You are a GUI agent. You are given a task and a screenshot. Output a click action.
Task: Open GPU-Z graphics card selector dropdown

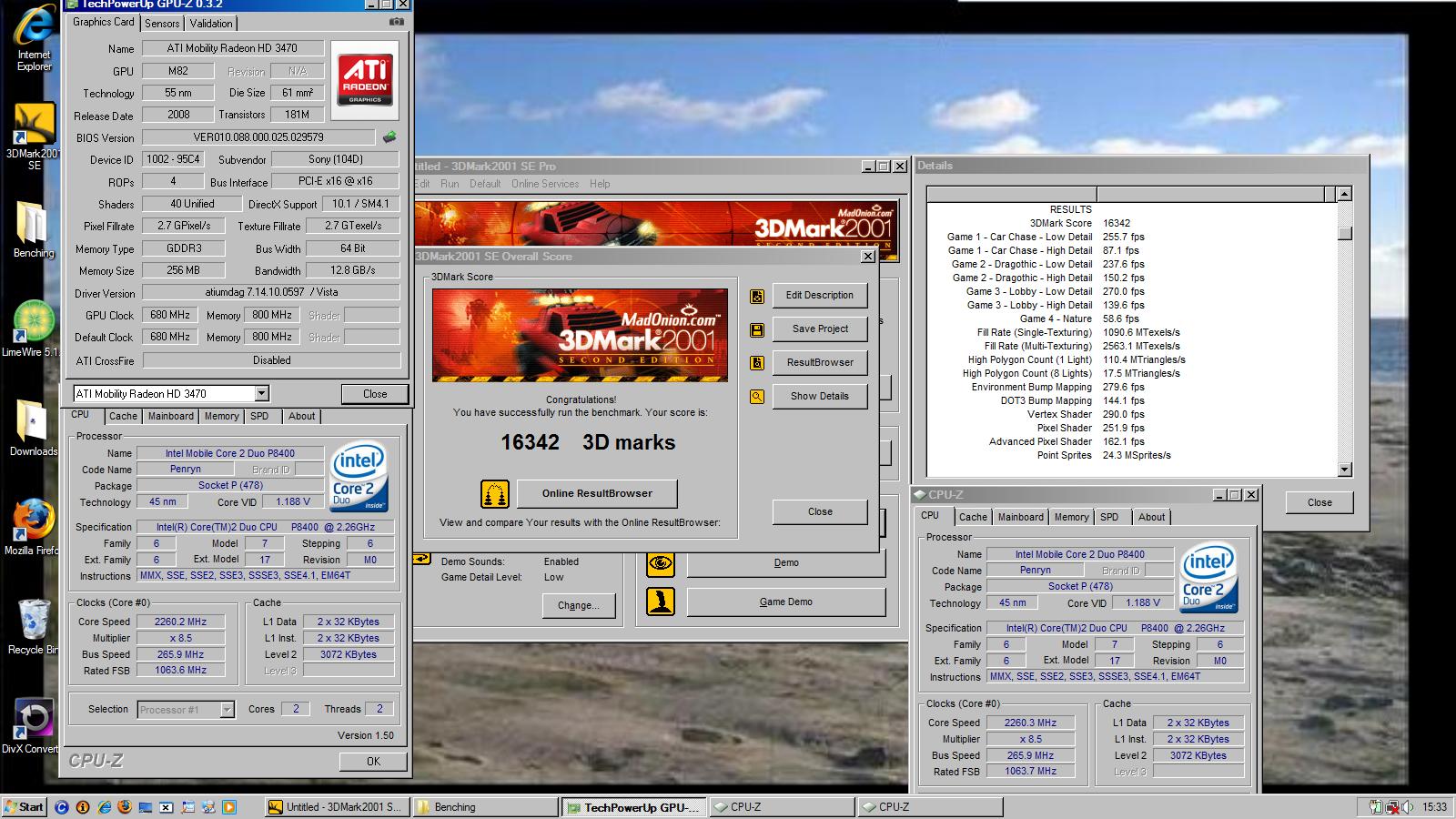[262, 393]
